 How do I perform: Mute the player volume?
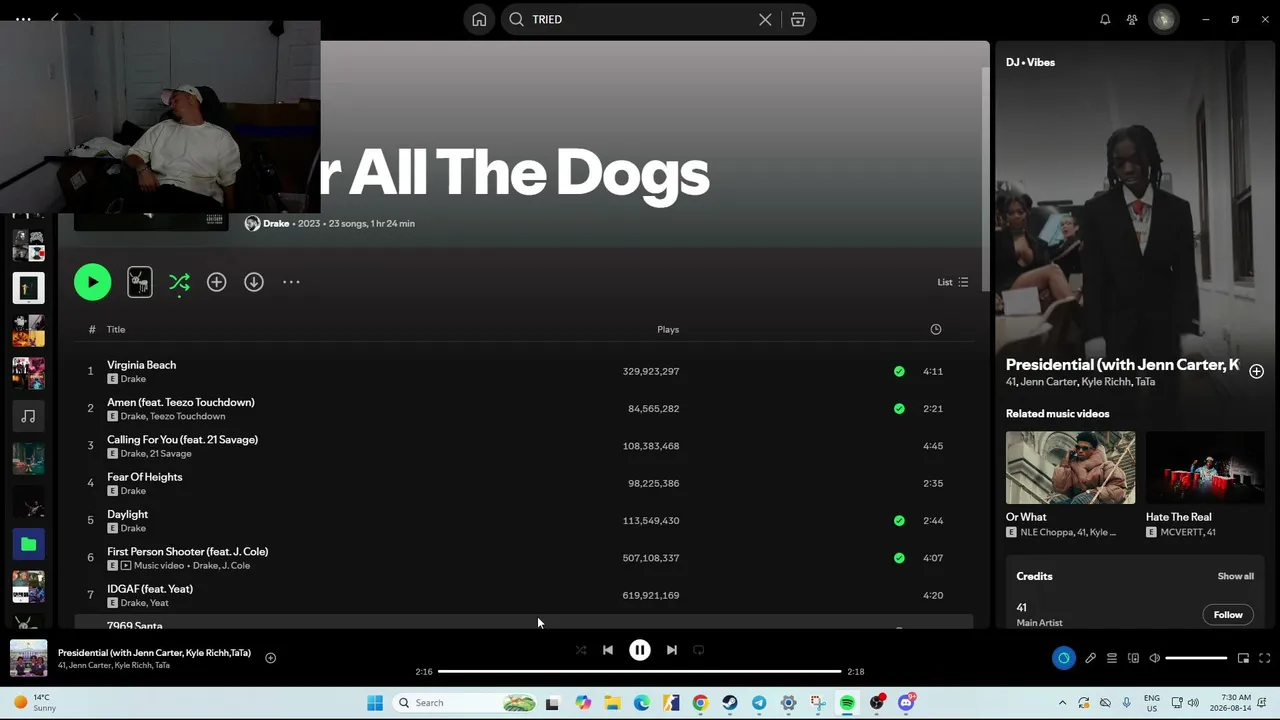pos(1154,658)
